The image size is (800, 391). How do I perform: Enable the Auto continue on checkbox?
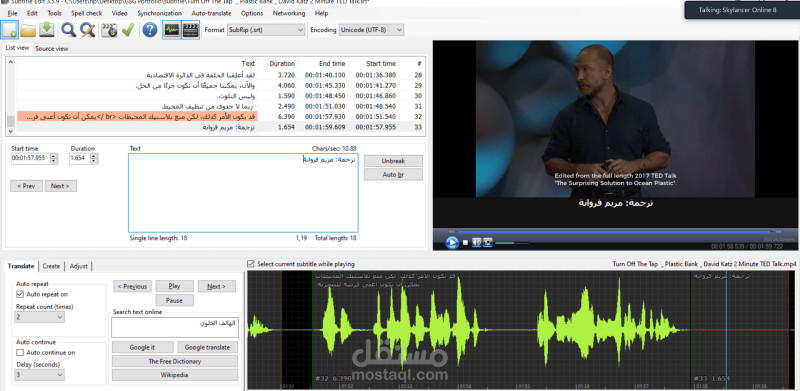pos(20,352)
